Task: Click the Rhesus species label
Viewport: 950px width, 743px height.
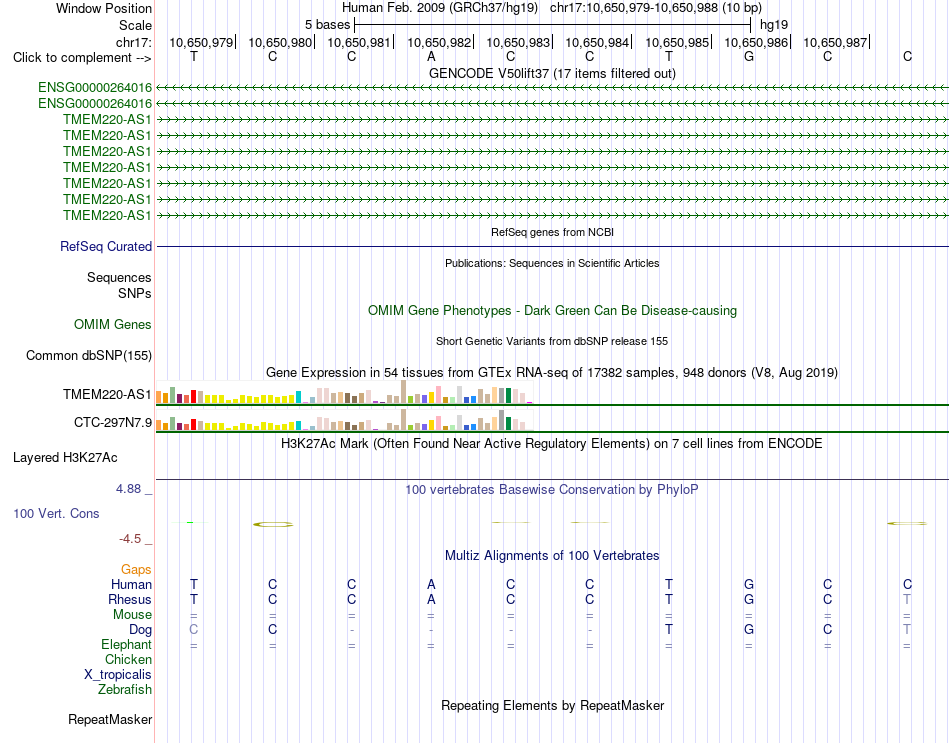Action: click(130, 599)
